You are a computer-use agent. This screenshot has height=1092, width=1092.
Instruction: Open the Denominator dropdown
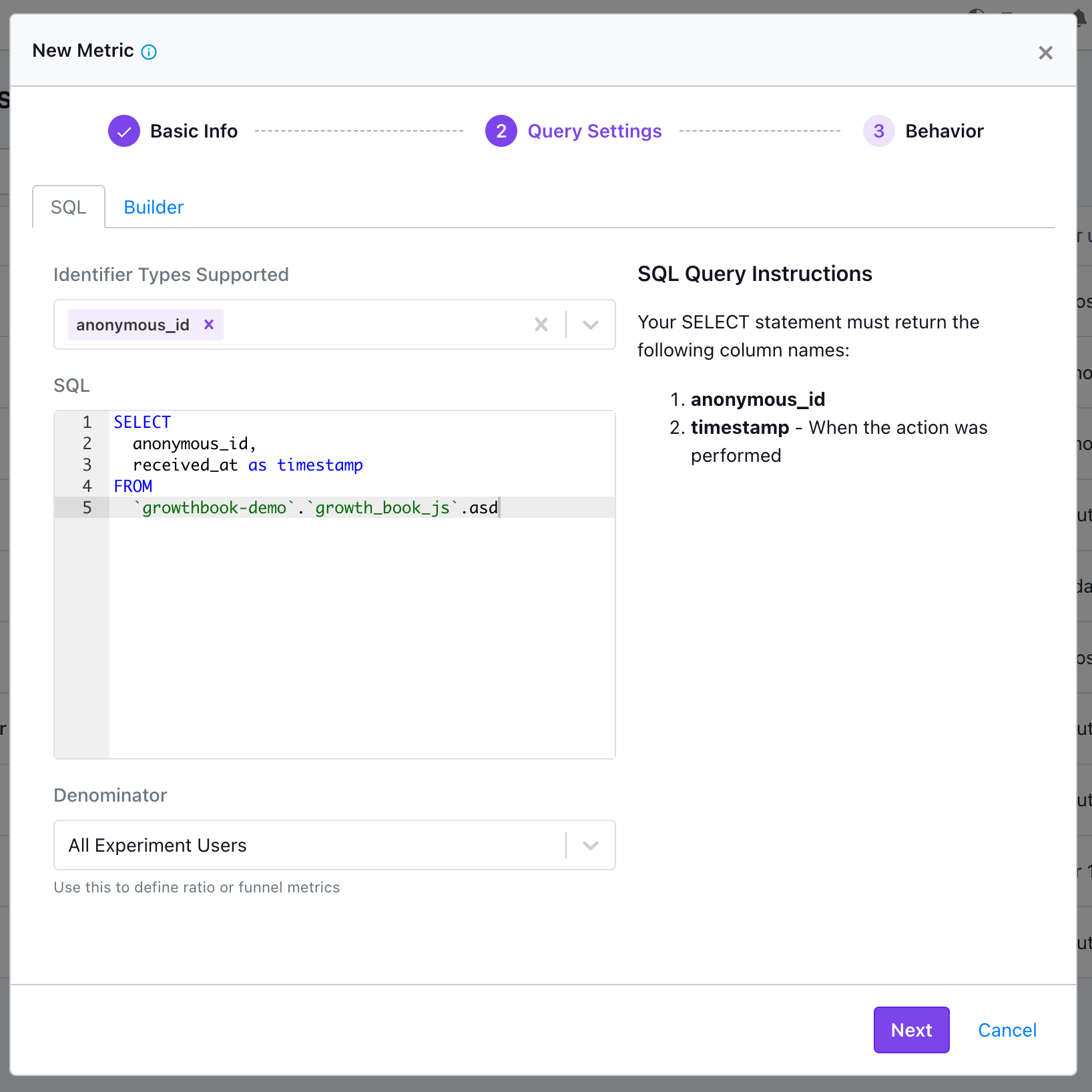(x=590, y=845)
